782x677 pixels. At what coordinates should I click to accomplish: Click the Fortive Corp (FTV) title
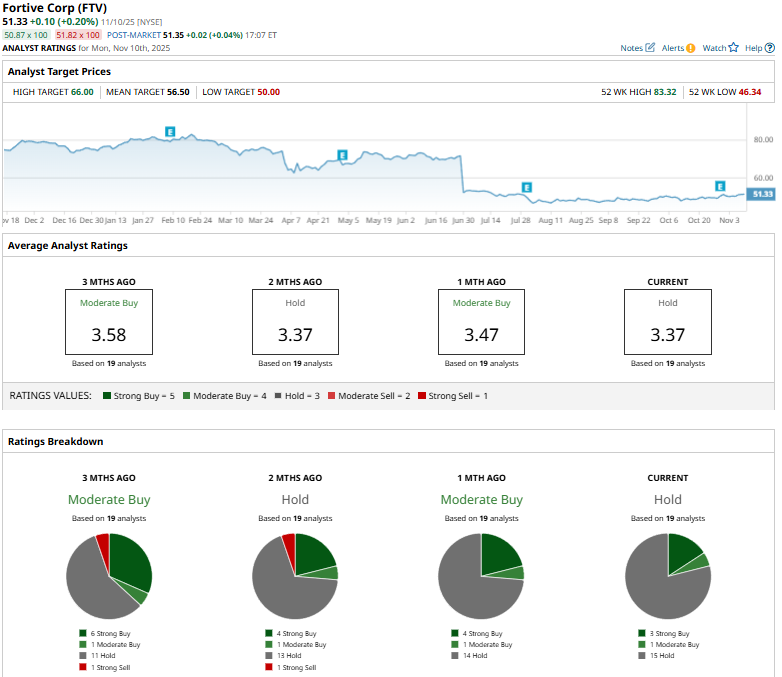click(54, 8)
